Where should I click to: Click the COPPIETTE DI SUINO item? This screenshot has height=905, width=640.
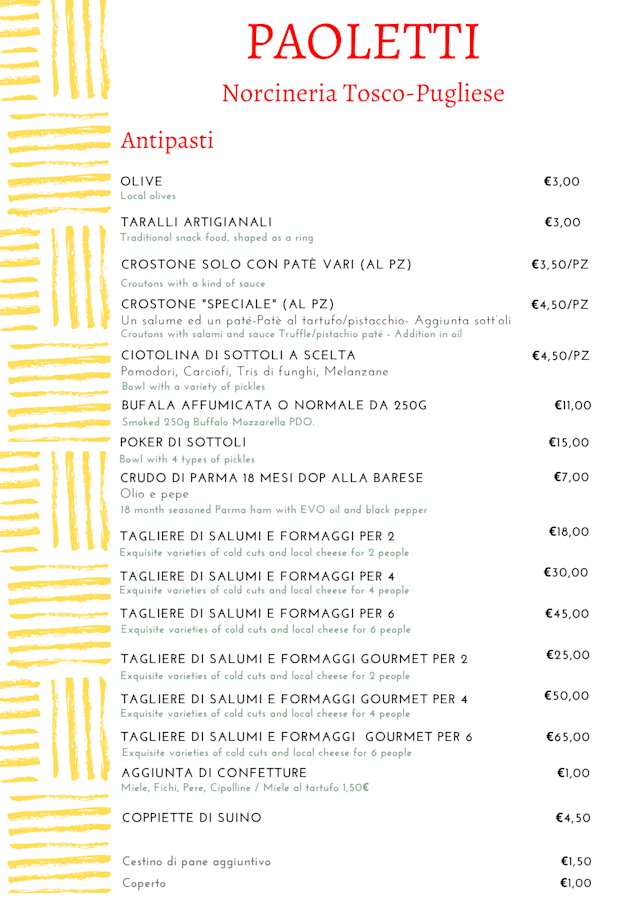tap(191, 818)
